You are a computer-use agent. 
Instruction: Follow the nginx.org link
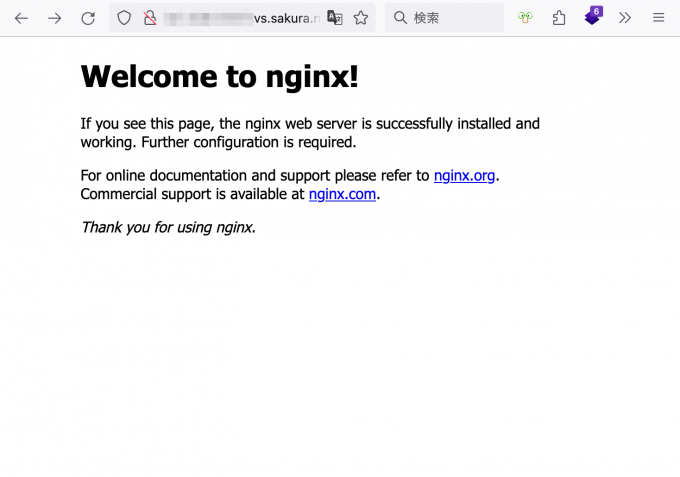(464, 176)
